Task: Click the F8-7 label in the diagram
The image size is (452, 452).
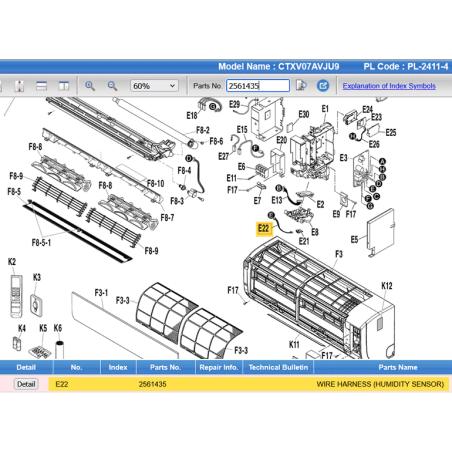Action: point(167,218)
